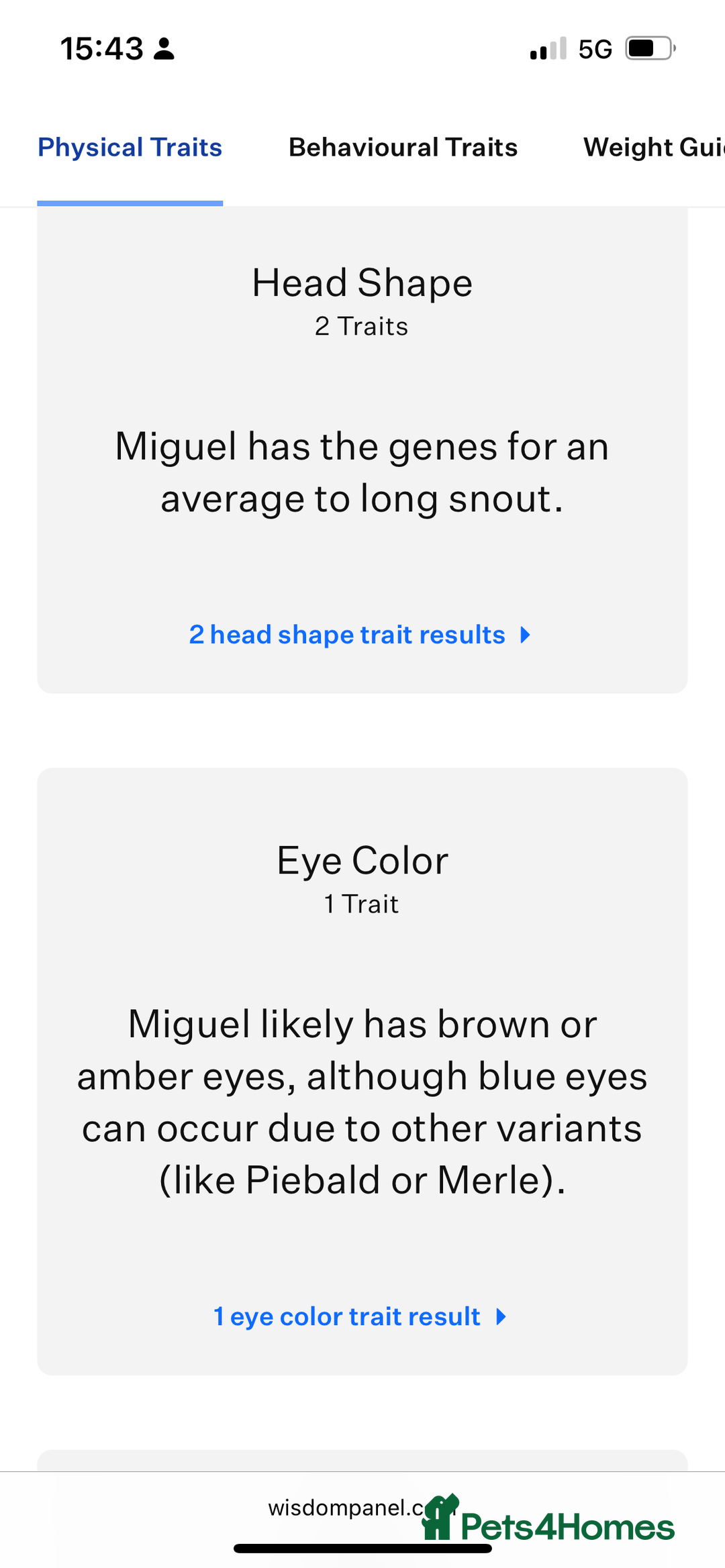Tap the battery icon in status bar
The height and width of the screenshot is (1568, 725).
click(650, 48)
